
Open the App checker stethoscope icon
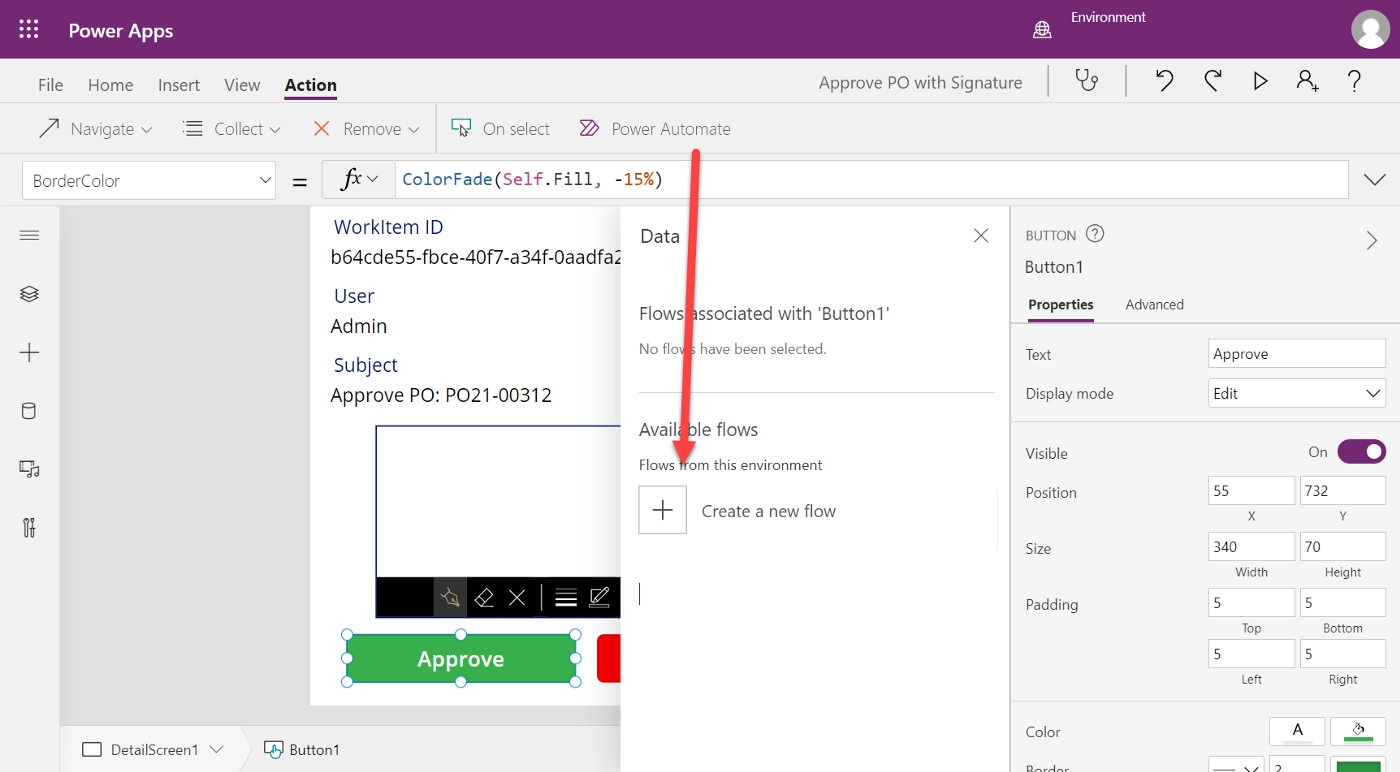(x=1087, y=81)
